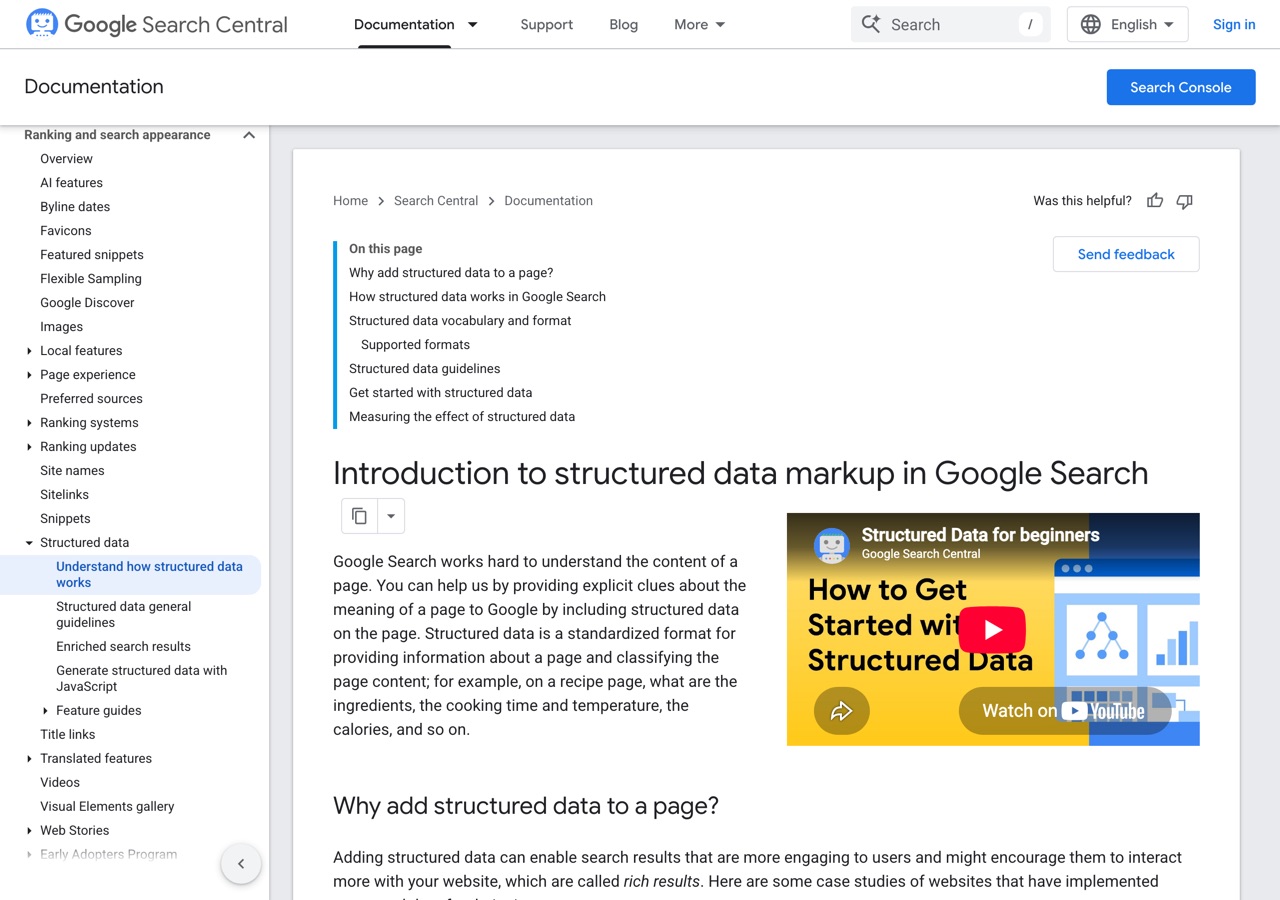1280x900 pixels.
Task: Click the Google Search Central robot logo
Action: [x=41, y=24]
